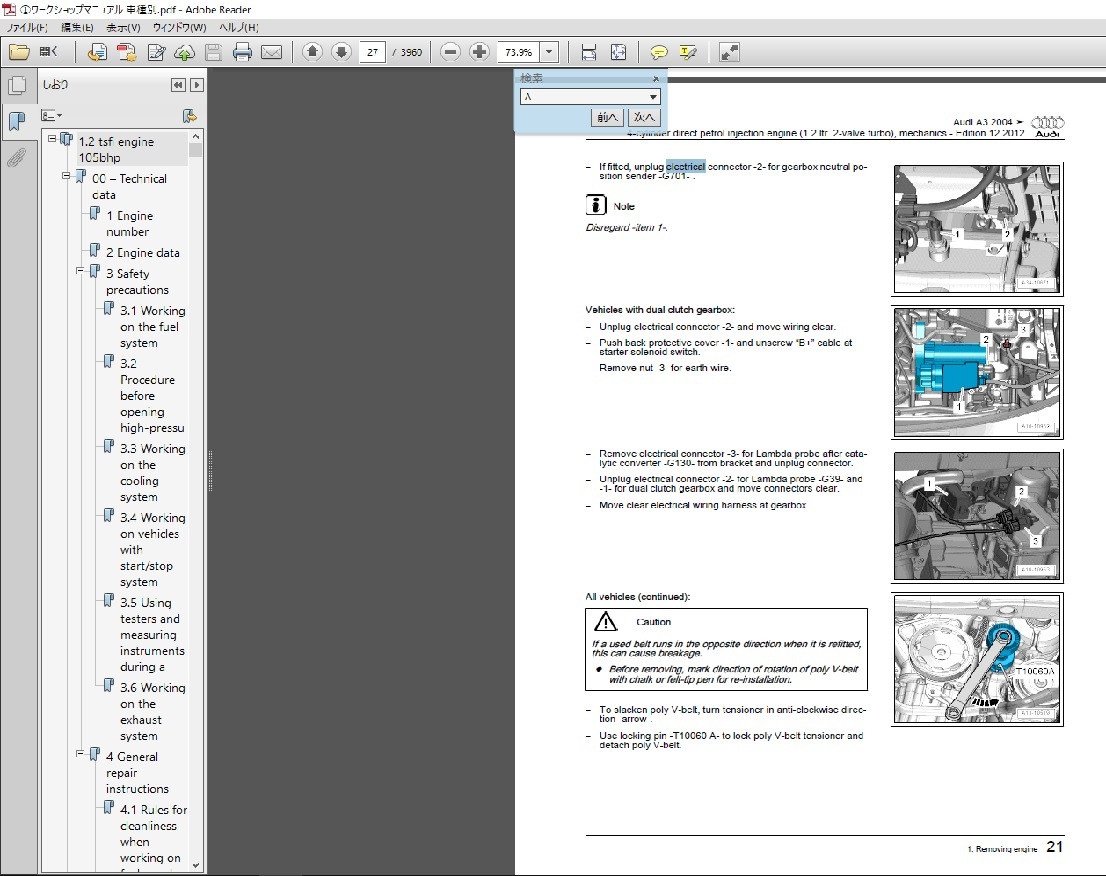Select the highlight text tool icon
Image resolution: width=1106 pixels, height=876 pixels.
[688, 52]
